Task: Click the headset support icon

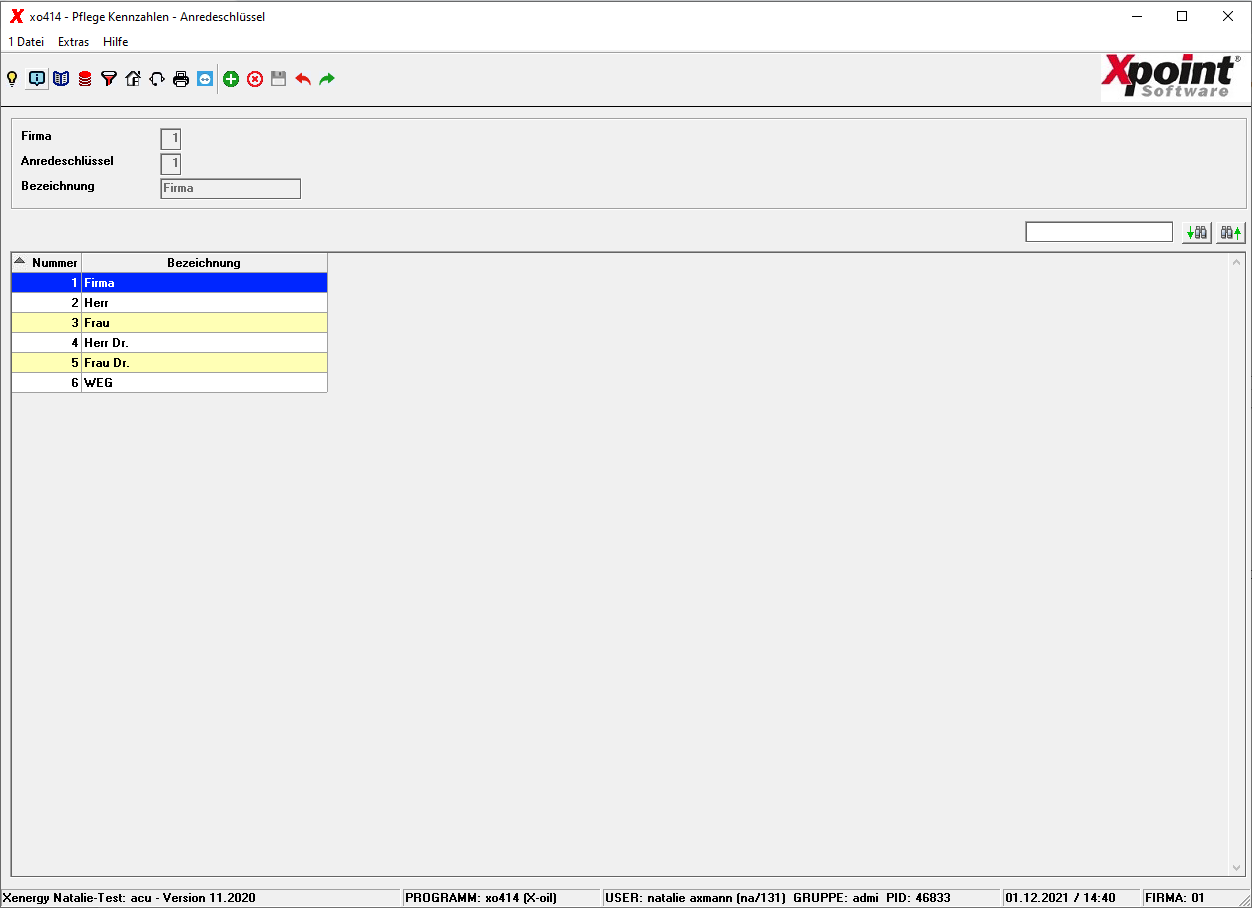Action: click(x=157, y=79)
